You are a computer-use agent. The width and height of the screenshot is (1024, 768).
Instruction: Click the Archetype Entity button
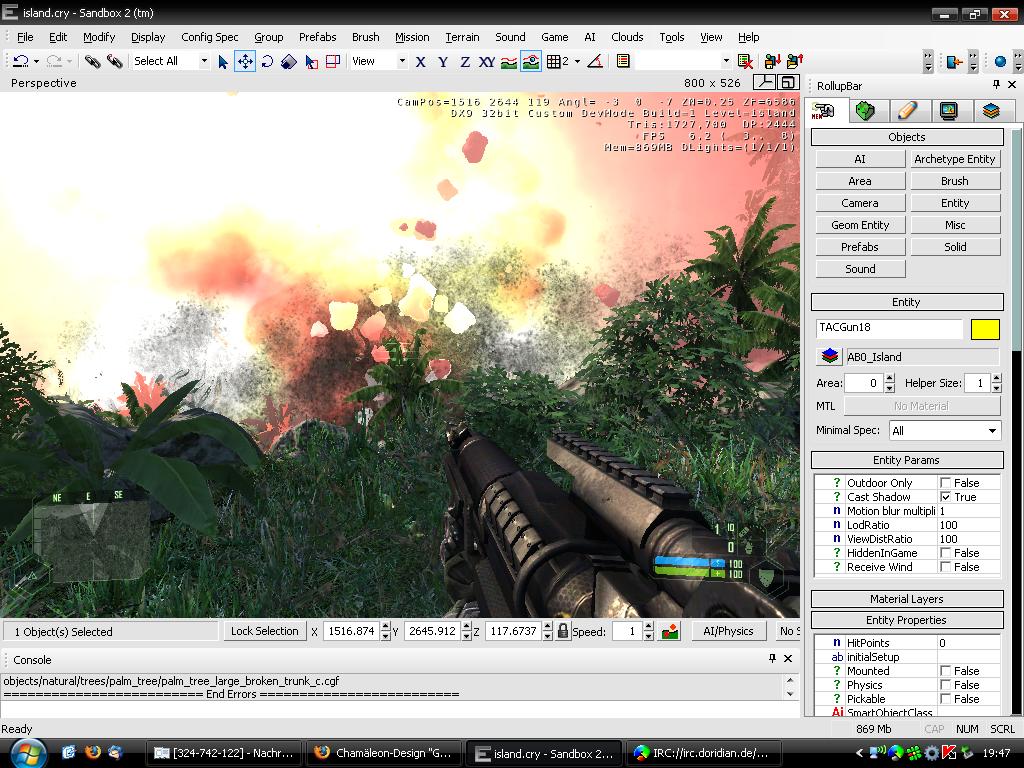coord(955,159)
